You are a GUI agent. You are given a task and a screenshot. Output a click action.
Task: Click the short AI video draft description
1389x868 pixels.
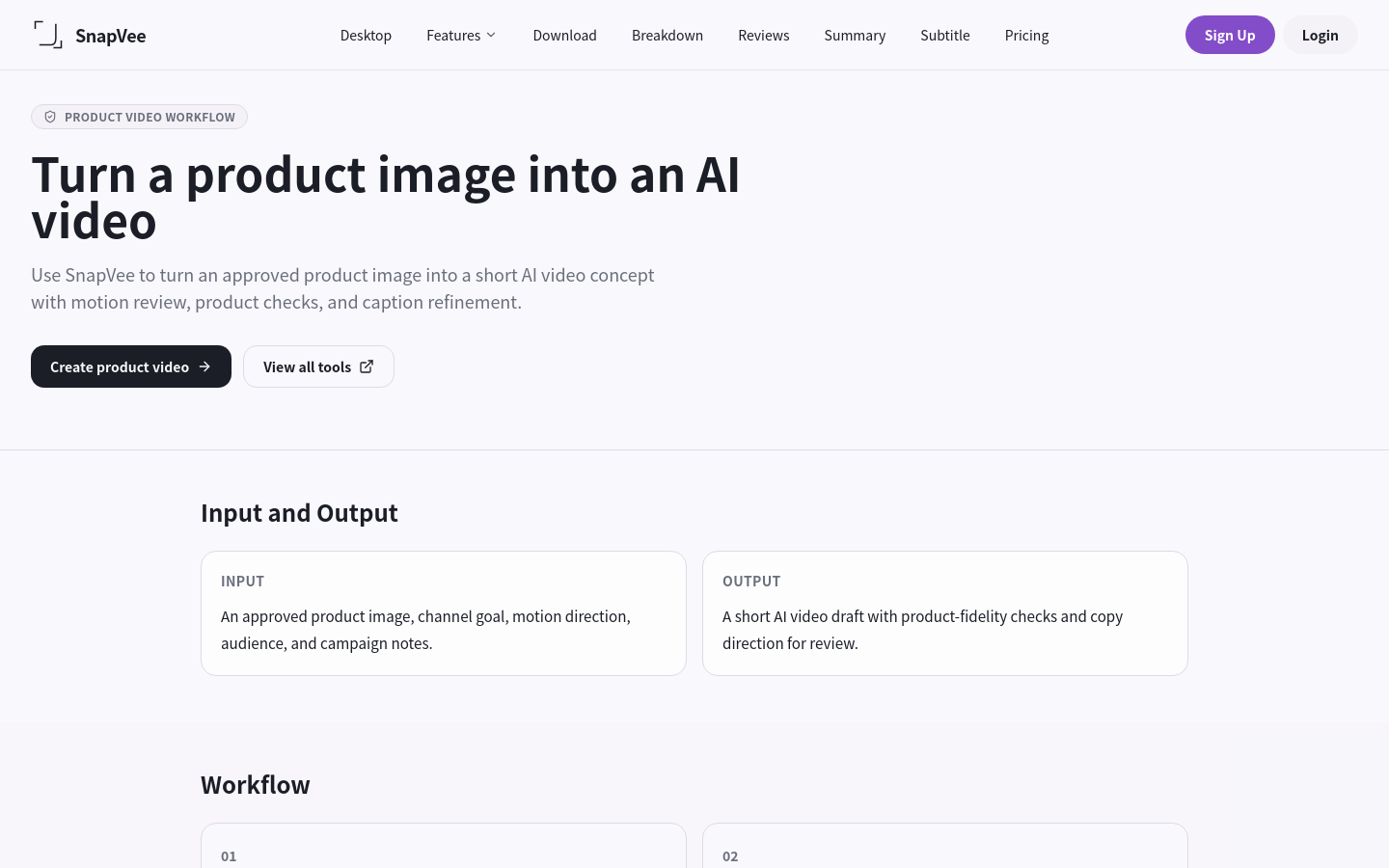pyautogui.click(x=922, y=630)
